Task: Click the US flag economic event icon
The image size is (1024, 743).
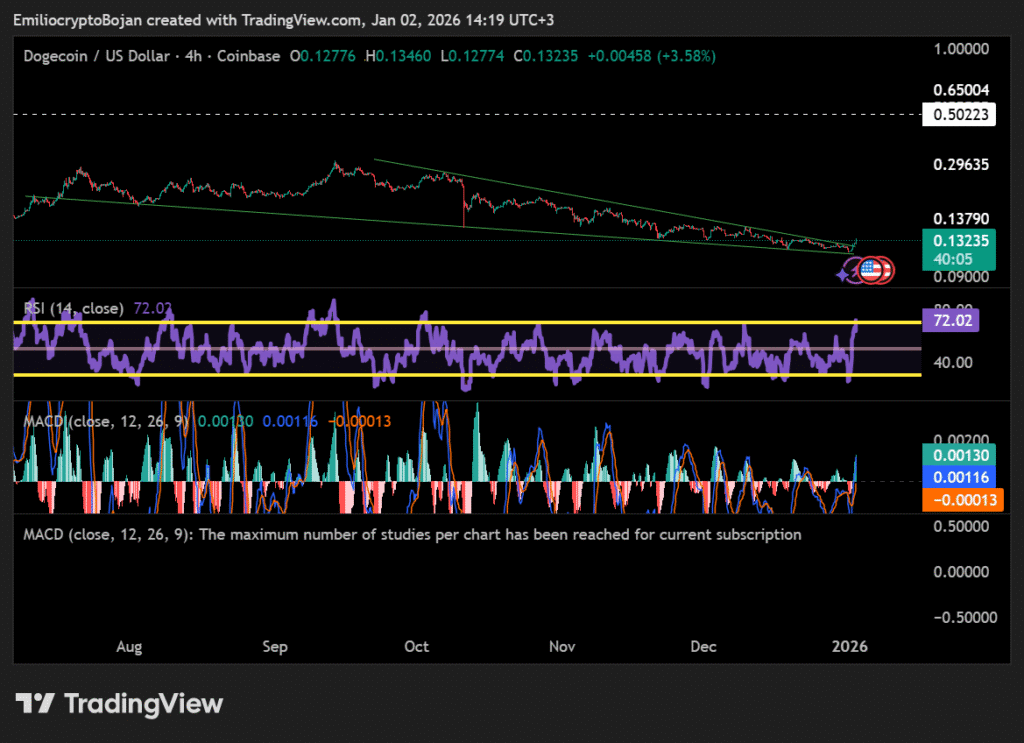Action: coord(870,269)
